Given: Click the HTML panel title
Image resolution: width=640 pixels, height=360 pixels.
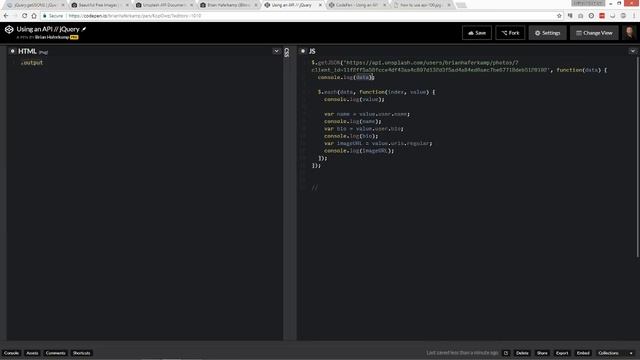Looking at the screenshot, I should tap(27, 51).
